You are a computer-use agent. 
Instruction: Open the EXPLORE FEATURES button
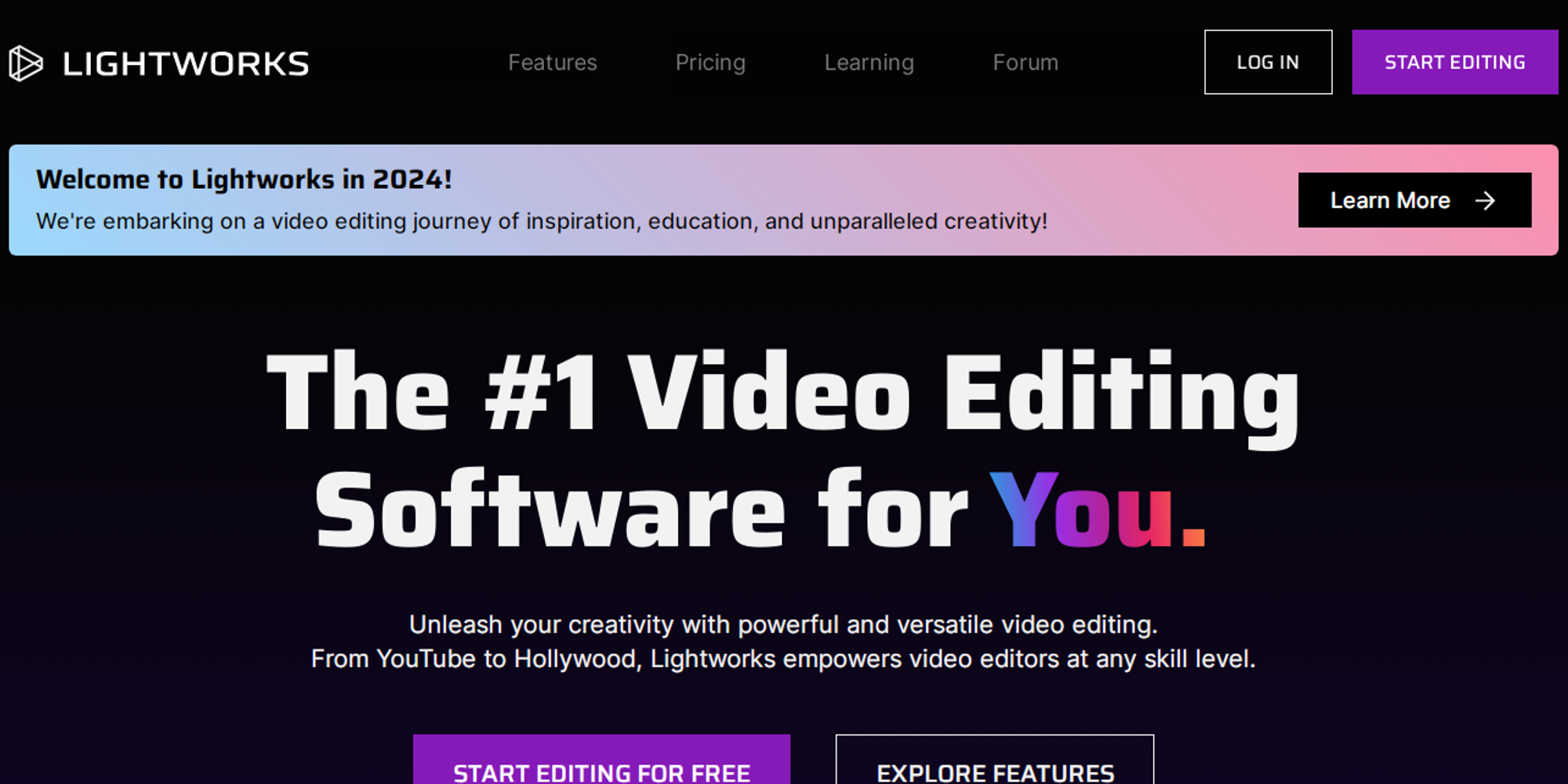tap(995, 760)
